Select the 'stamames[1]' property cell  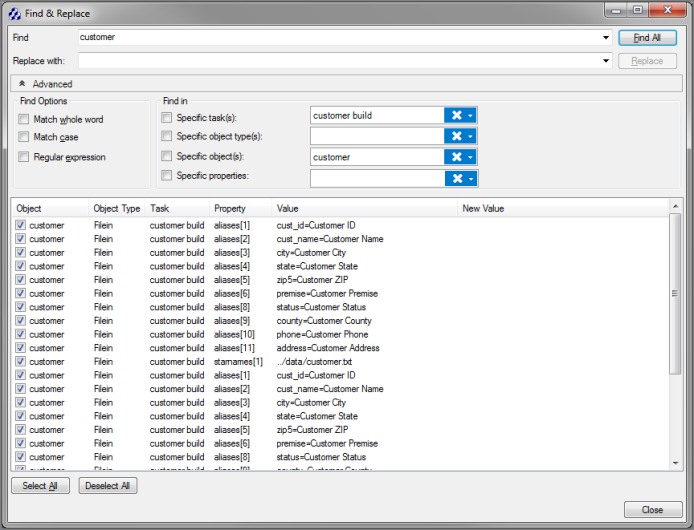click(x=238, y=362)
